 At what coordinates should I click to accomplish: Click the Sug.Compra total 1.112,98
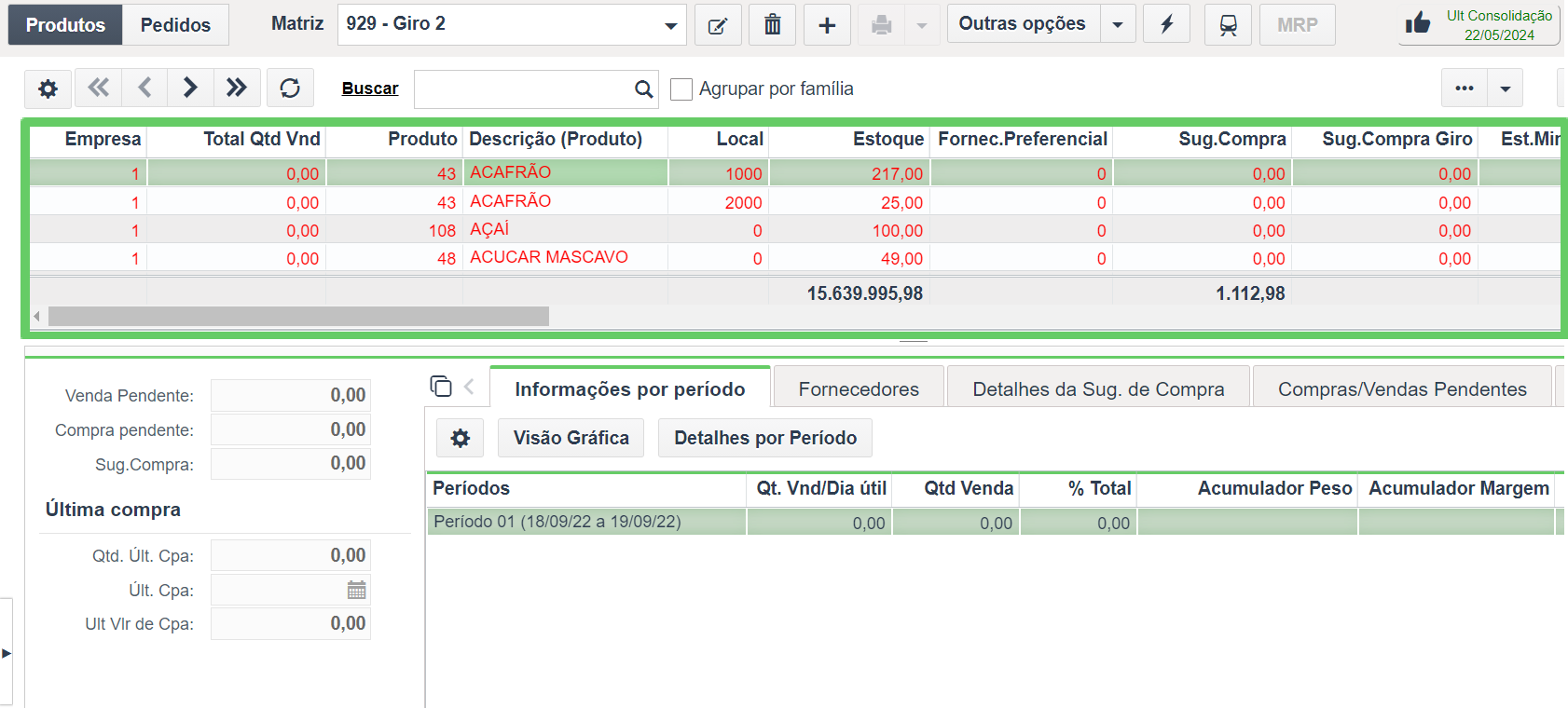pyautogui.click(x=1250, y=293)
